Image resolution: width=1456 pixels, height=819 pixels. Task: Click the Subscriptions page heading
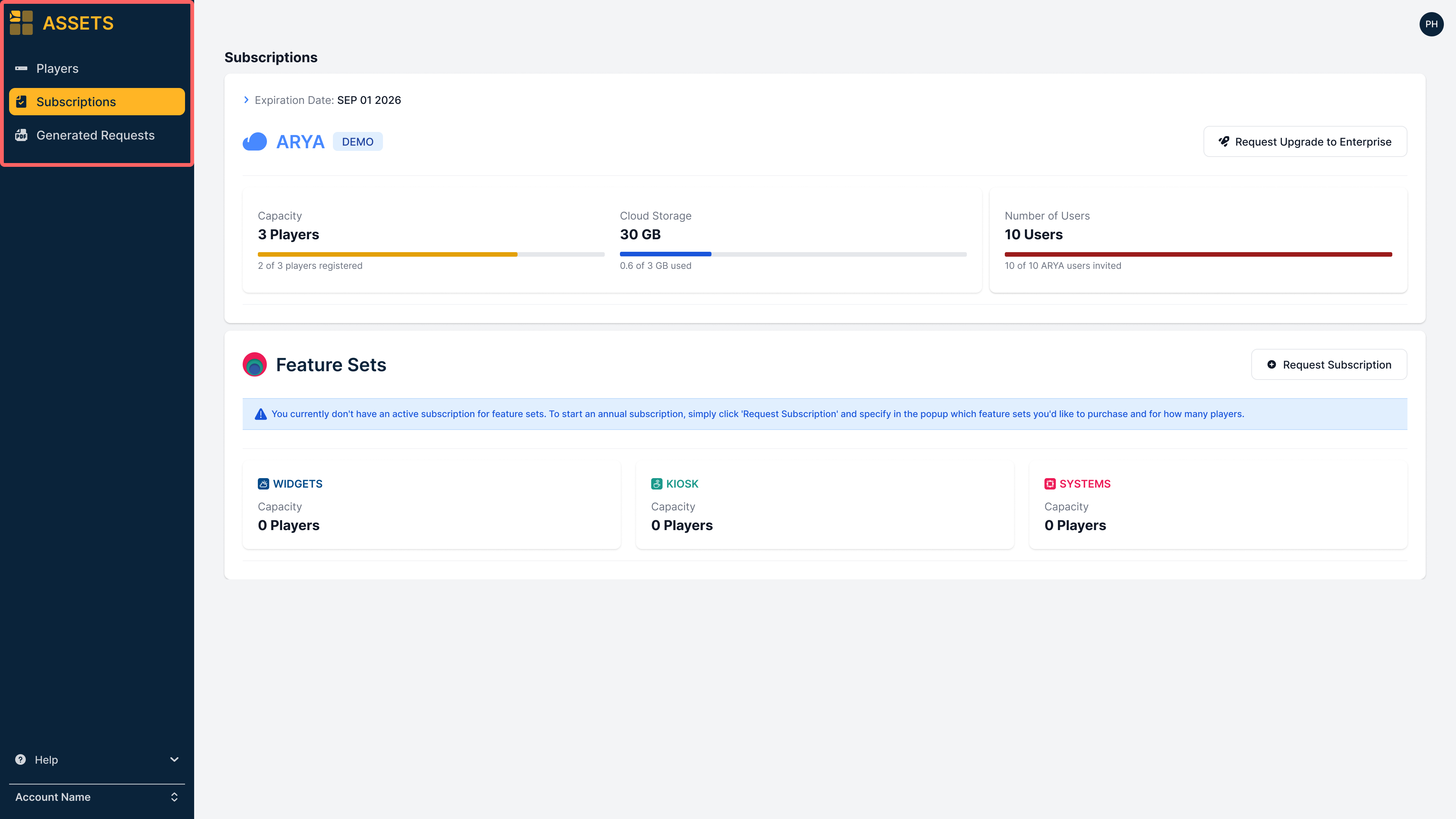pyautogui.click(x=271, y=57)
